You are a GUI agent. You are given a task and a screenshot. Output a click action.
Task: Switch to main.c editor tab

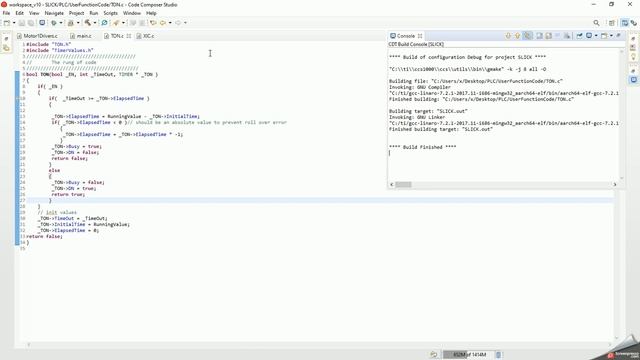[81, 36]
